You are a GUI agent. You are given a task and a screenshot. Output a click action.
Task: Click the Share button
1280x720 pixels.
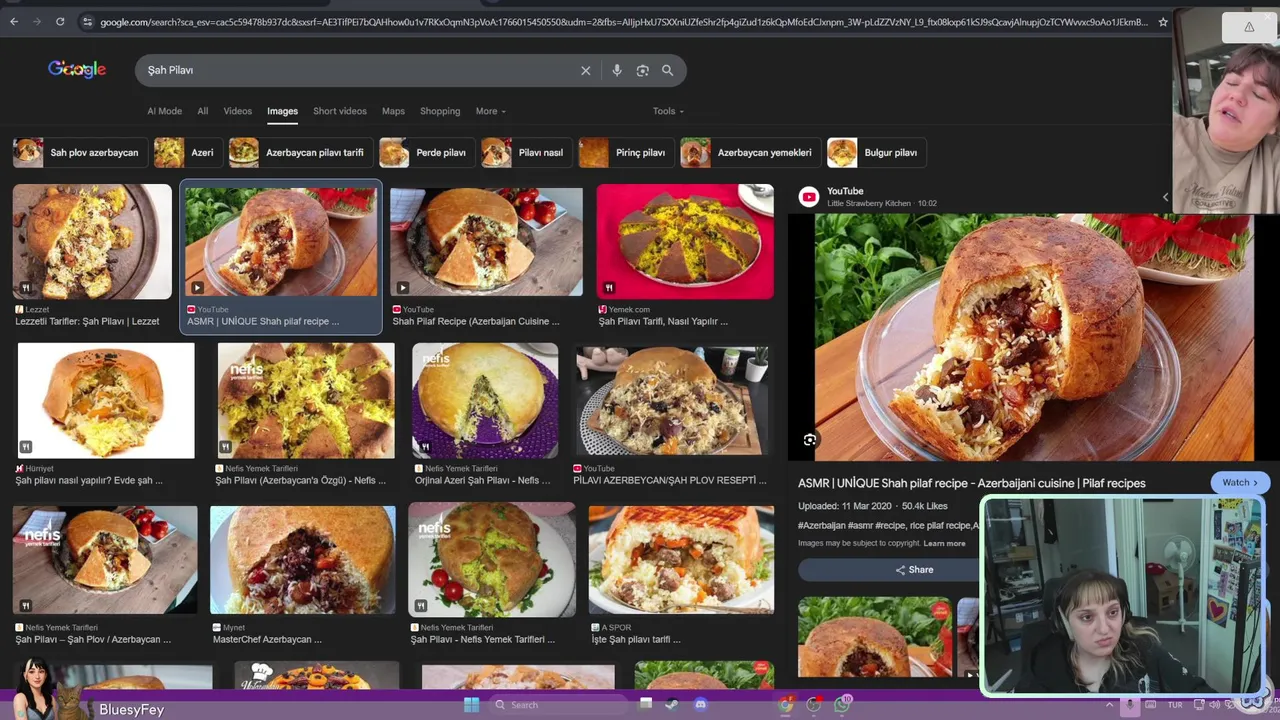pyautogui.click(x=914, y=569)
